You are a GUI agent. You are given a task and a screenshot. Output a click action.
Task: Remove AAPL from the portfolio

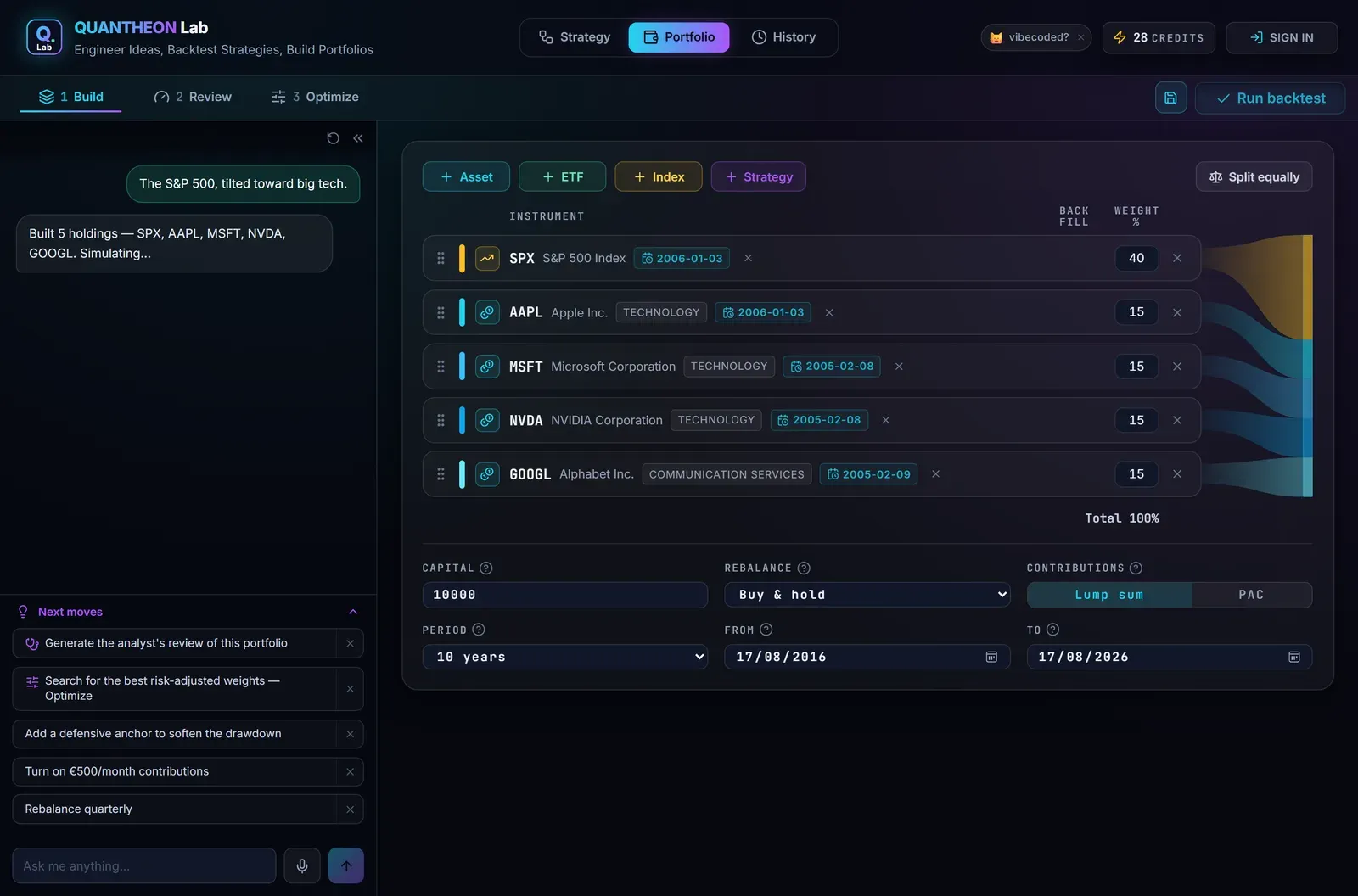tap(1177, 312)
